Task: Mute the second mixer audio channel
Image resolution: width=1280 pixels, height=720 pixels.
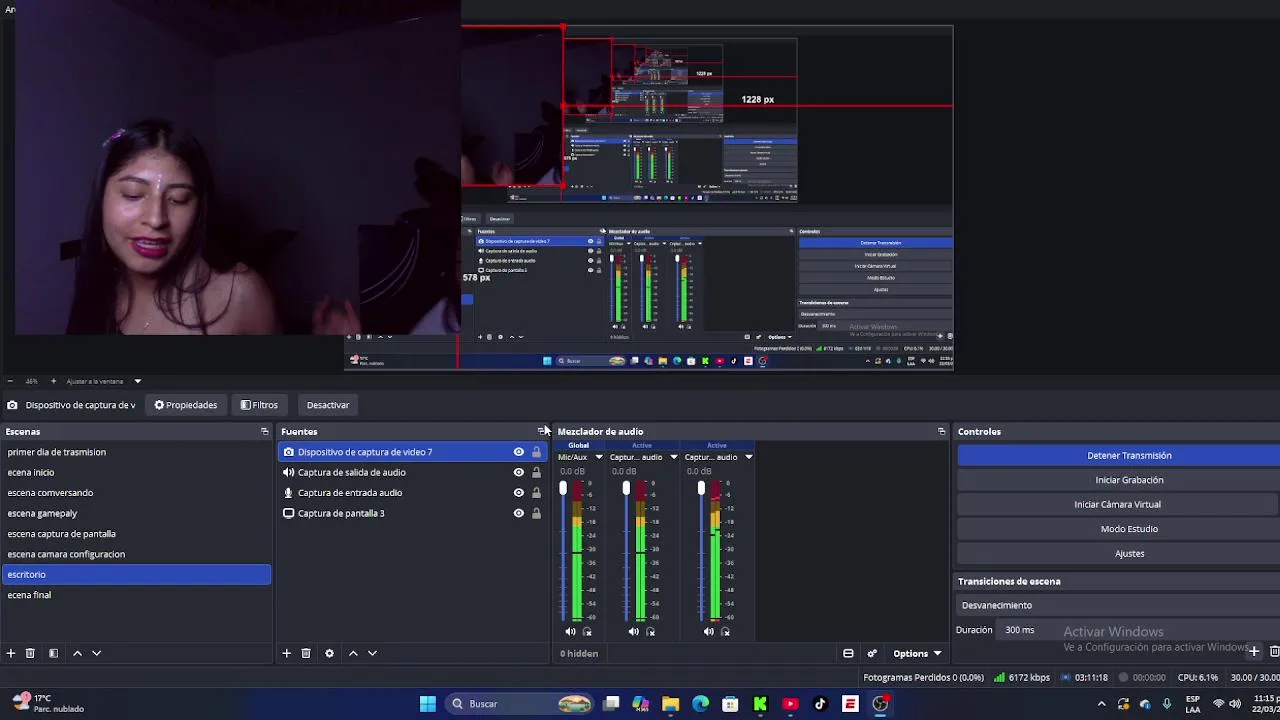Action: pos(633,631)
